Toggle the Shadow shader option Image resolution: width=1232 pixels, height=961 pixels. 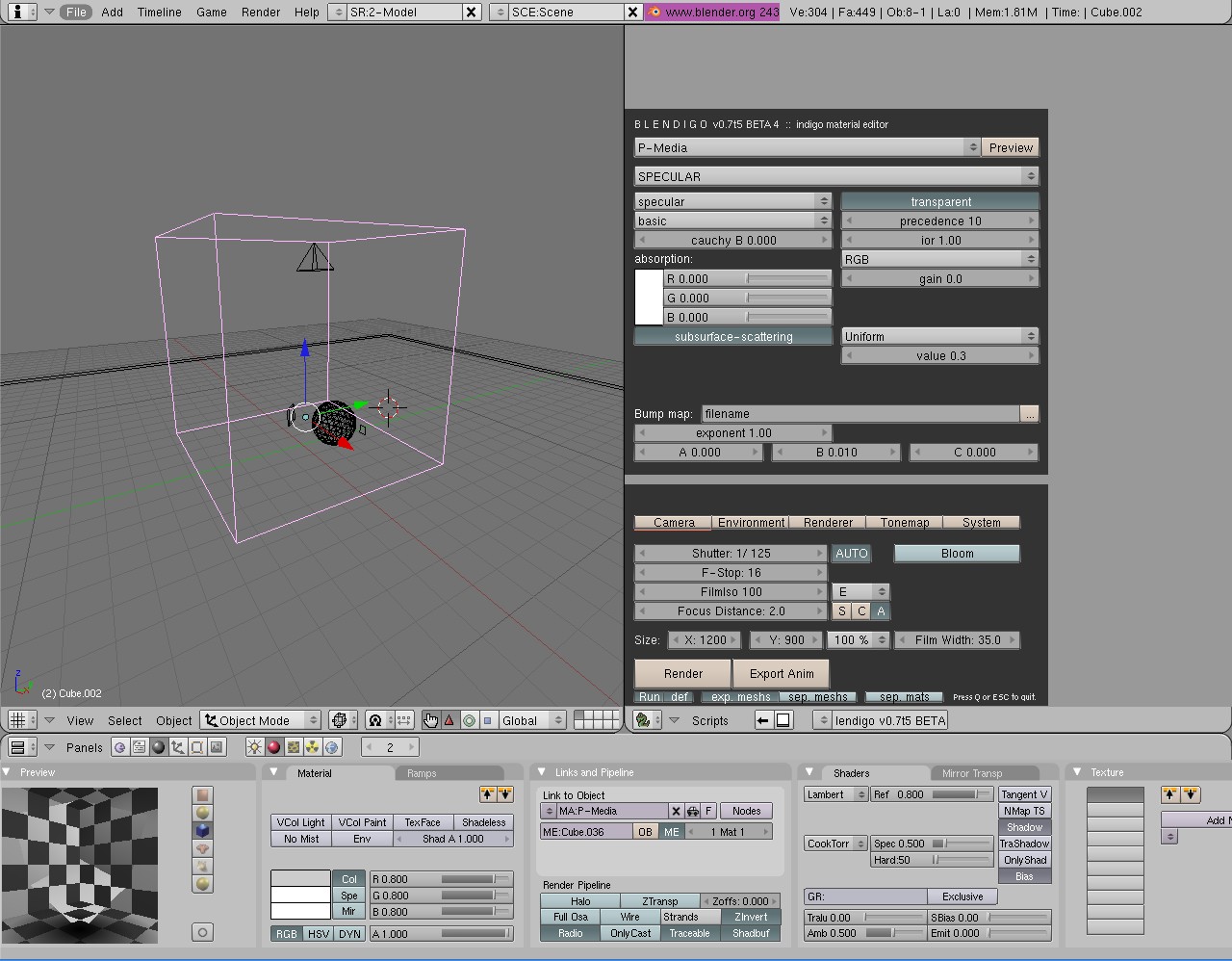(1024, 827)
